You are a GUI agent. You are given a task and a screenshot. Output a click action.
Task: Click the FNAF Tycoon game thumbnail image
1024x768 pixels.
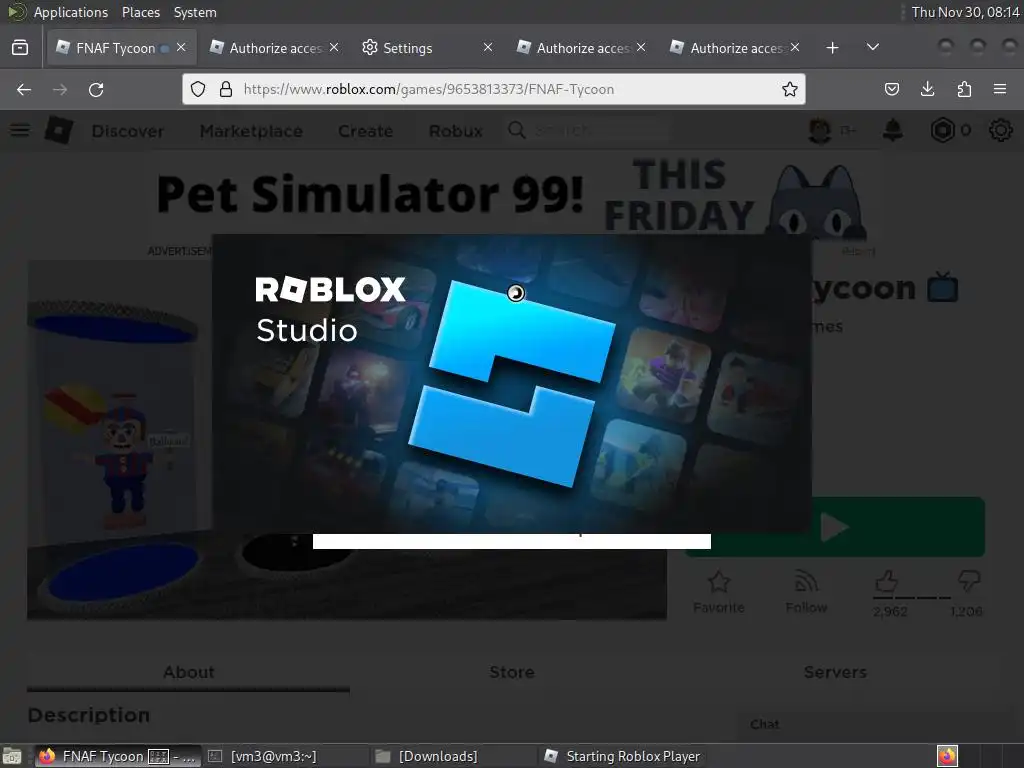119,440
